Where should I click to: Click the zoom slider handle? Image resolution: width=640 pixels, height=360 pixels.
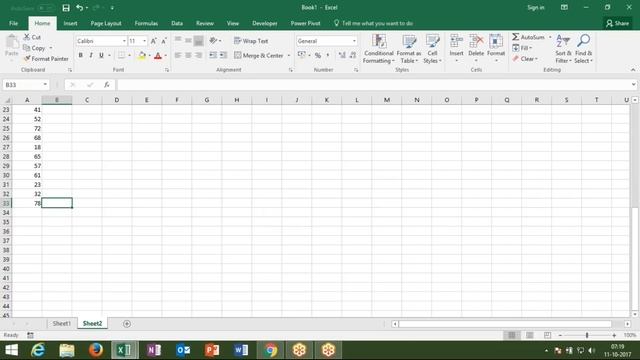[x=587, y=335]
